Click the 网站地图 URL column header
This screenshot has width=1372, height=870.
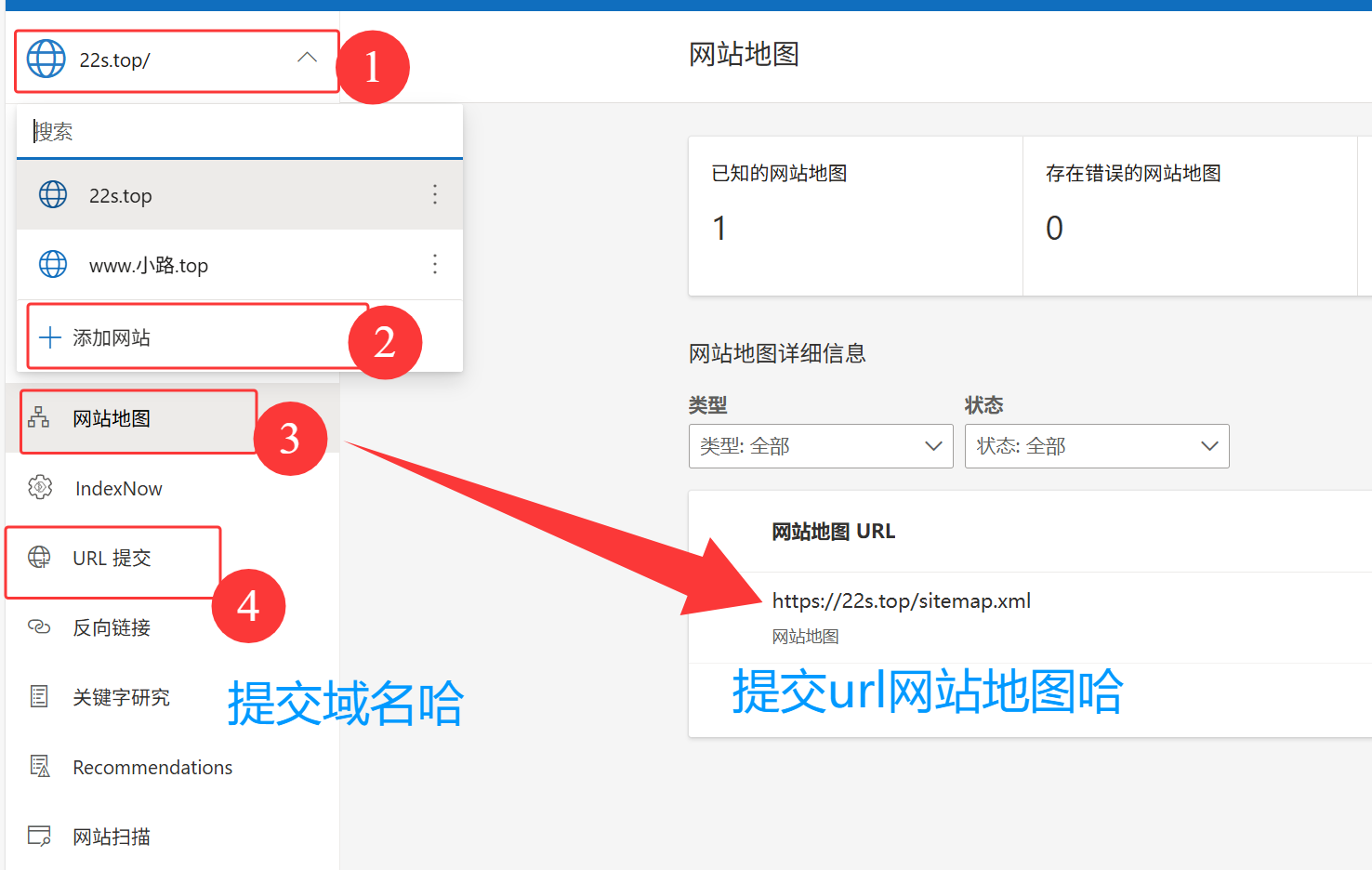[834, 532]
